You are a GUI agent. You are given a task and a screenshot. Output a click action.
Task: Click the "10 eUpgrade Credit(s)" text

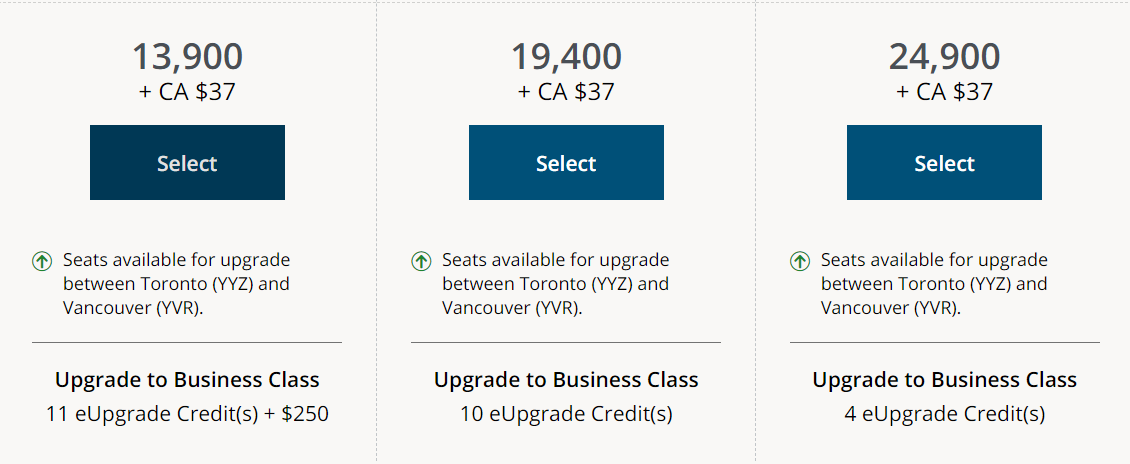566,413
